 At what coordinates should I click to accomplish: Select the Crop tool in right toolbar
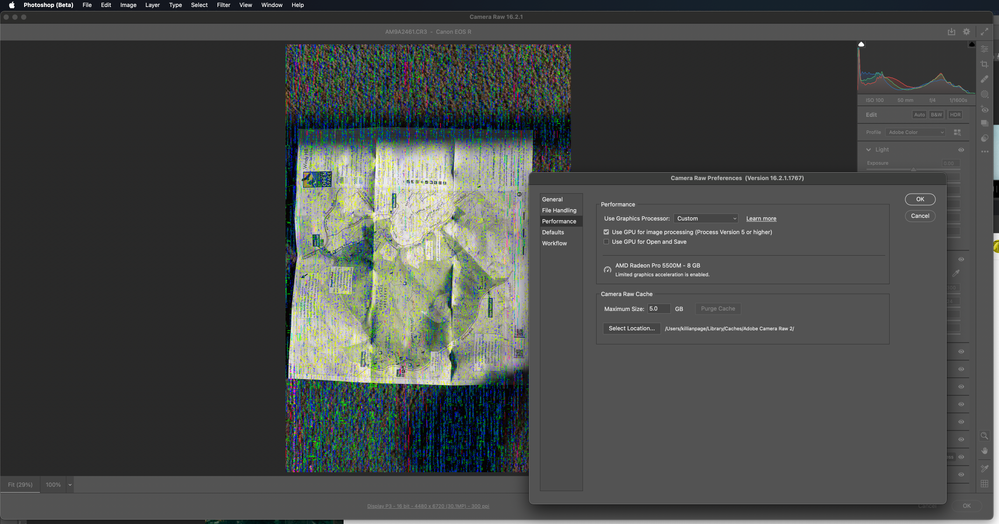pos(985,64)
